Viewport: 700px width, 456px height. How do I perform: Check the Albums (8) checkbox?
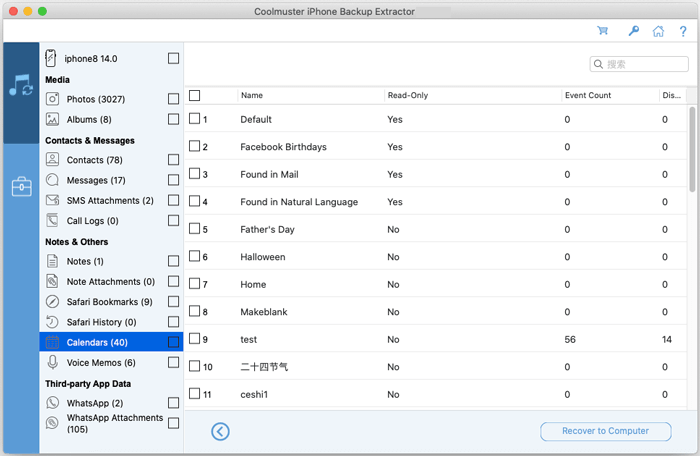click(x=173, y=119)
